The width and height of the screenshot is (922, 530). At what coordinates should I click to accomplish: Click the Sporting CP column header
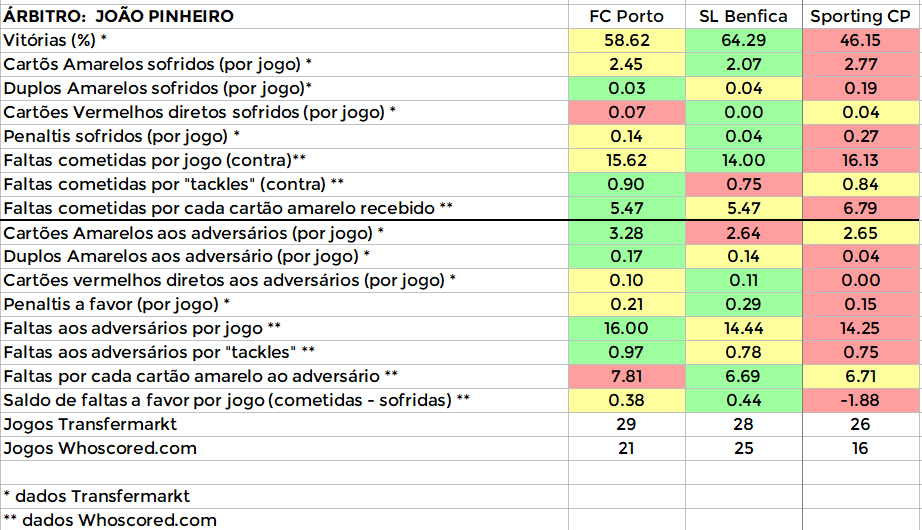[x=860, y=17]
